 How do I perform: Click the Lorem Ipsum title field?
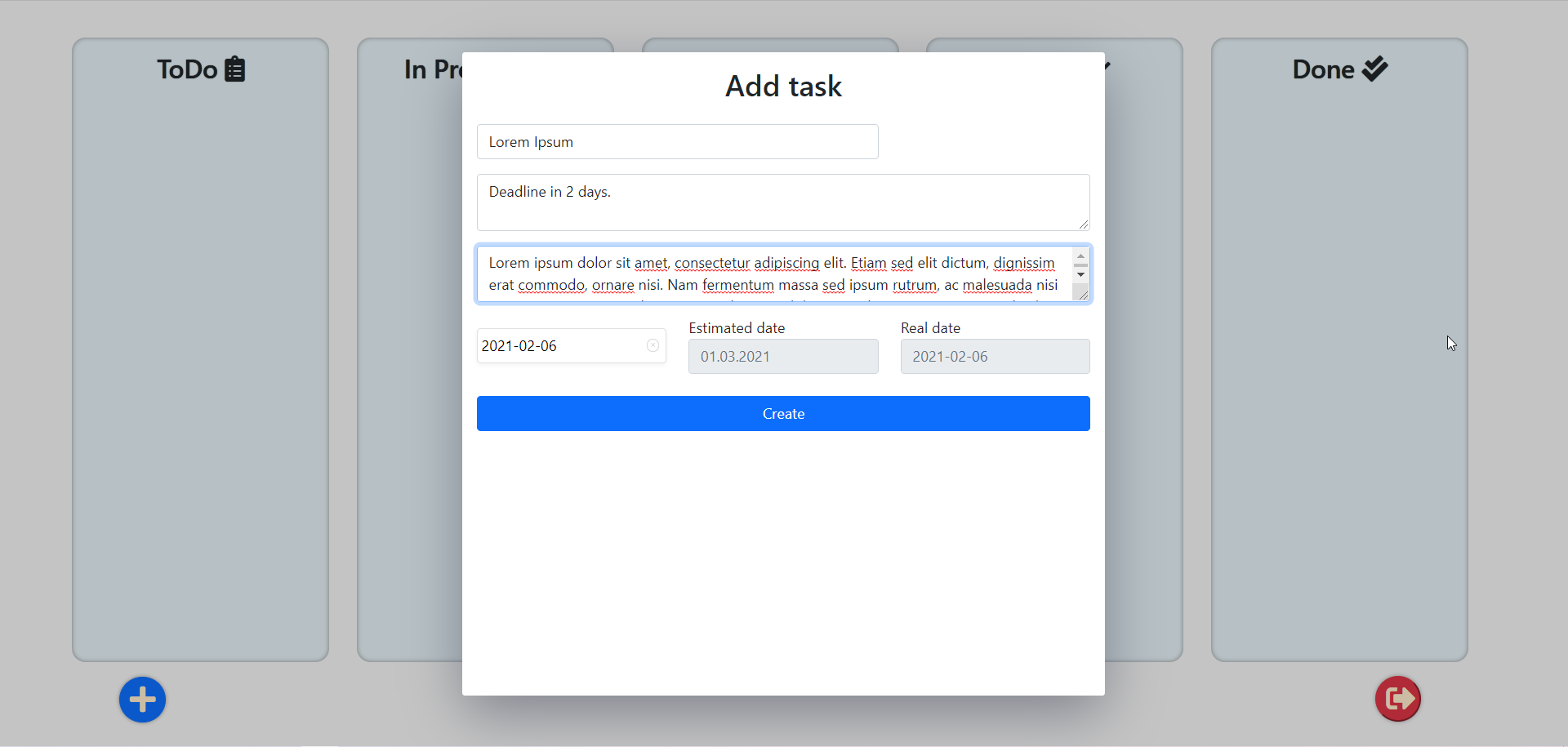(678, 142)
